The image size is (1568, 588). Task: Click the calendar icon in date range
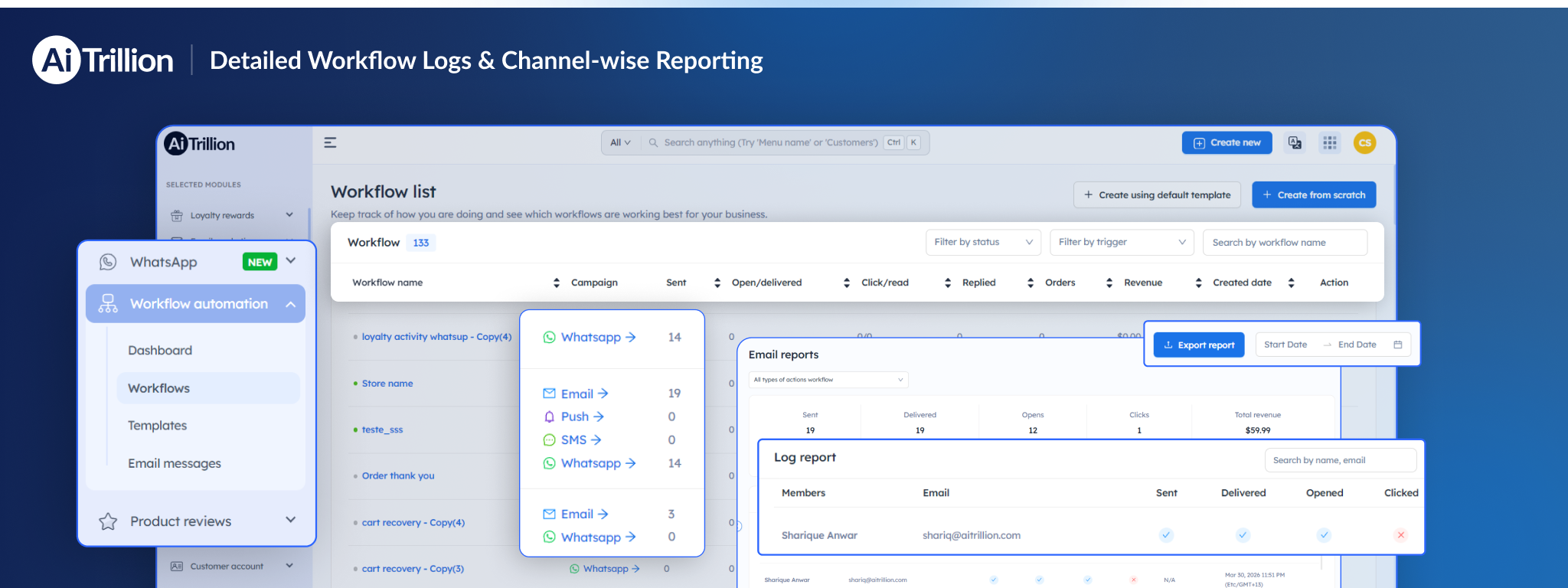[x=1397, y=345]
